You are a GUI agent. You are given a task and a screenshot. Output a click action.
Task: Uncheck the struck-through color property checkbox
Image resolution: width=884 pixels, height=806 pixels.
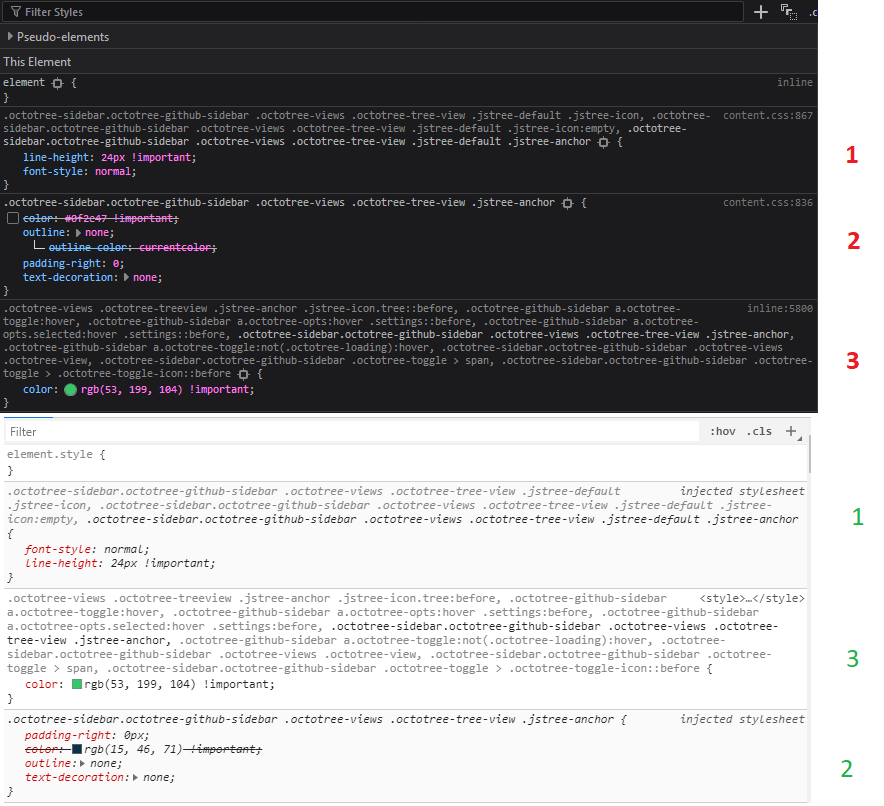13,218
